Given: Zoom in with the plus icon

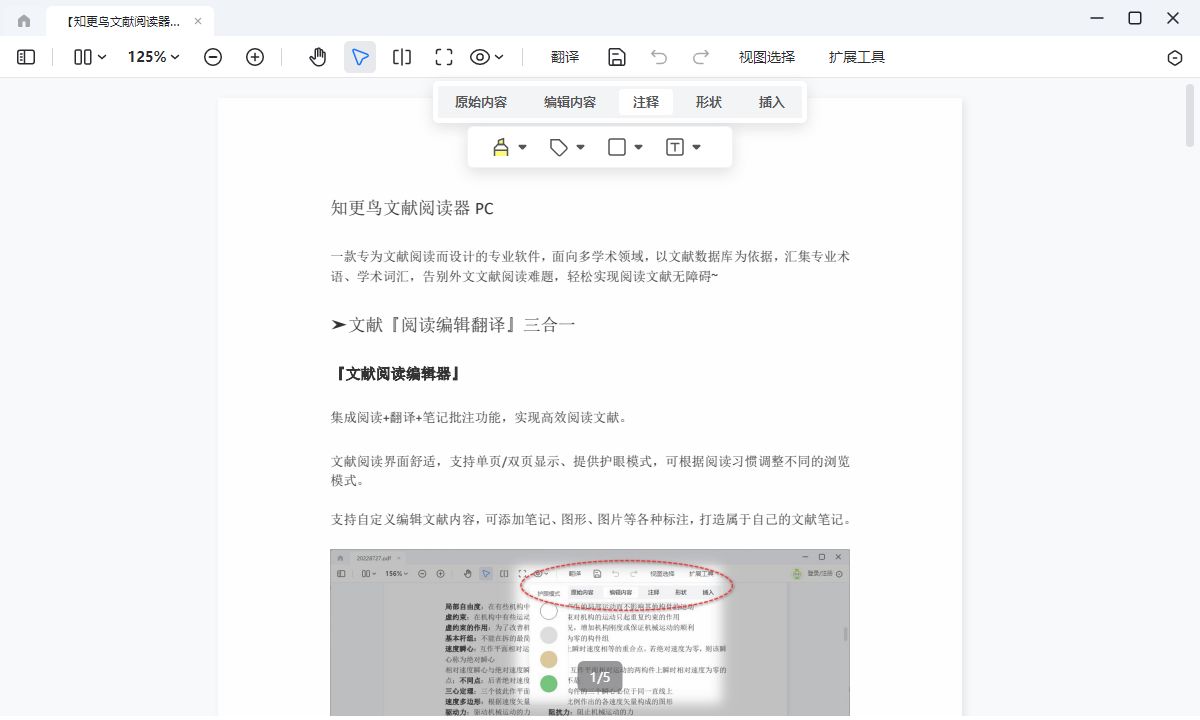Looking at the screenshot, I should 255,57.
